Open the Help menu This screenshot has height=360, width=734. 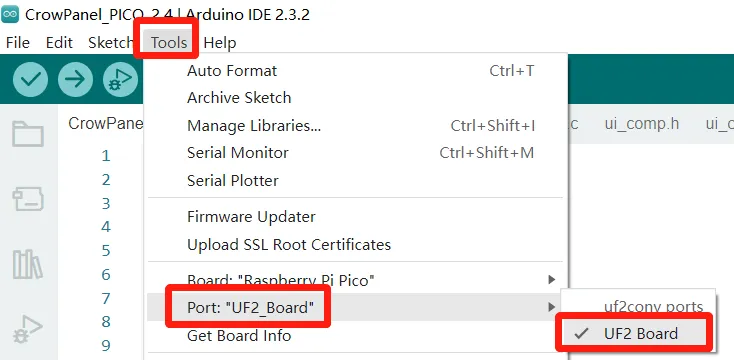pos(220,43)
